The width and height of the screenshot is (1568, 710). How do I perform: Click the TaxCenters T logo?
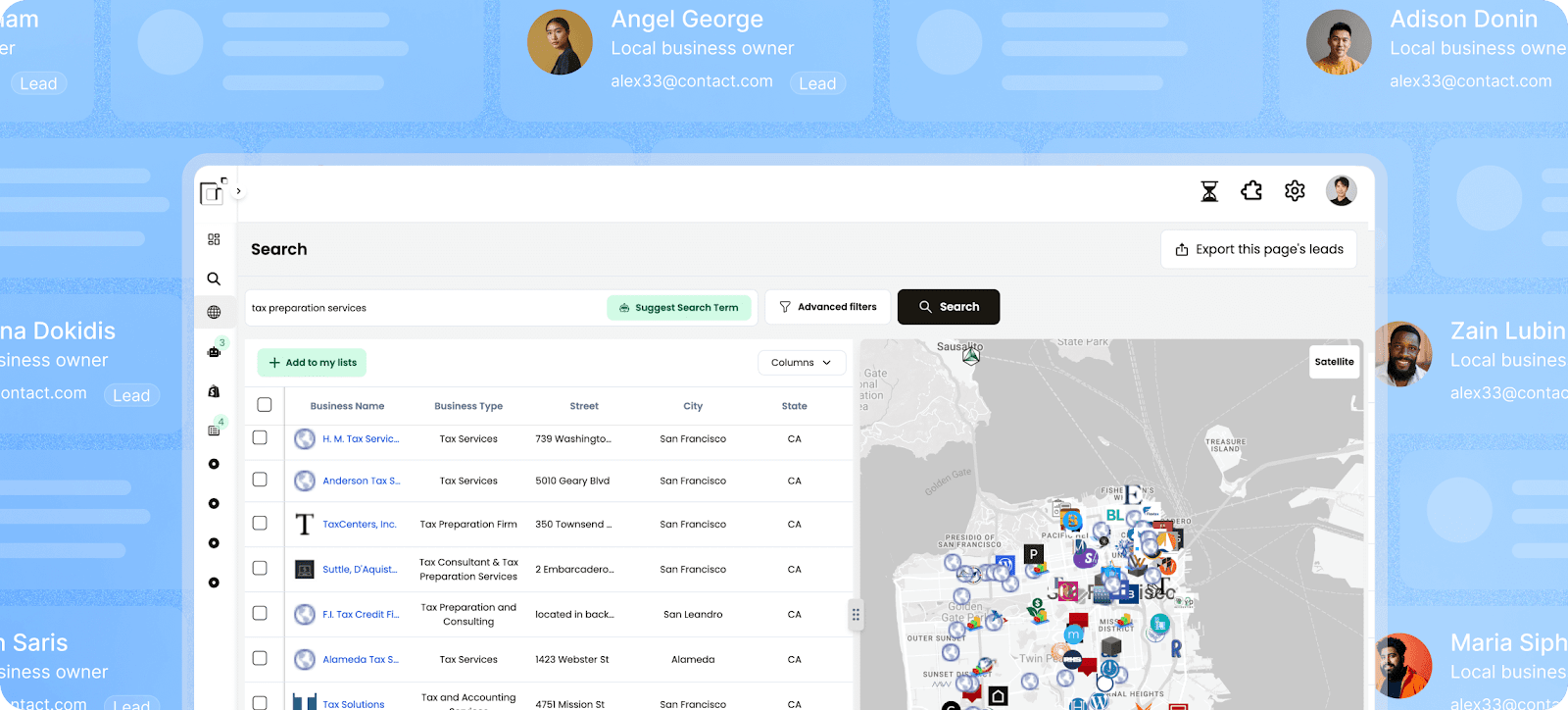click(305, 525)
